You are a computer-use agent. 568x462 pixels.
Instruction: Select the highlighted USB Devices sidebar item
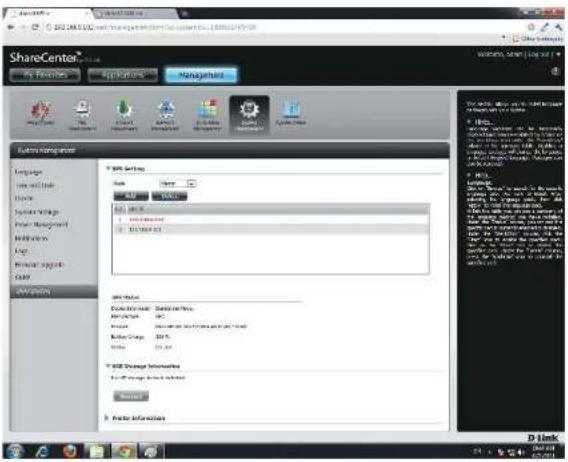(54, 292)
